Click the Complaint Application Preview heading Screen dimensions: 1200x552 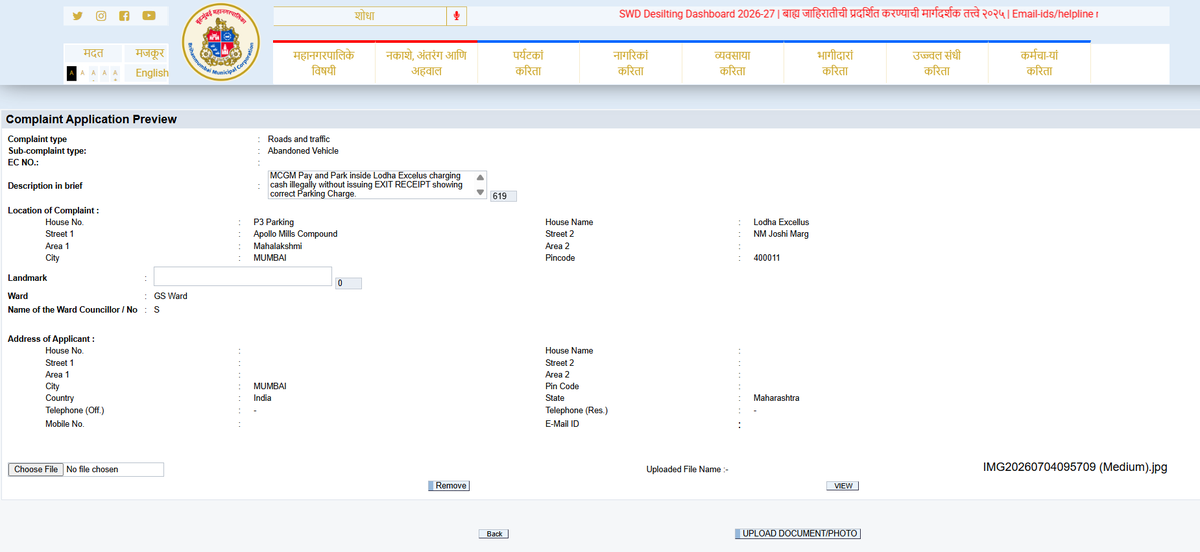[91, 119]
